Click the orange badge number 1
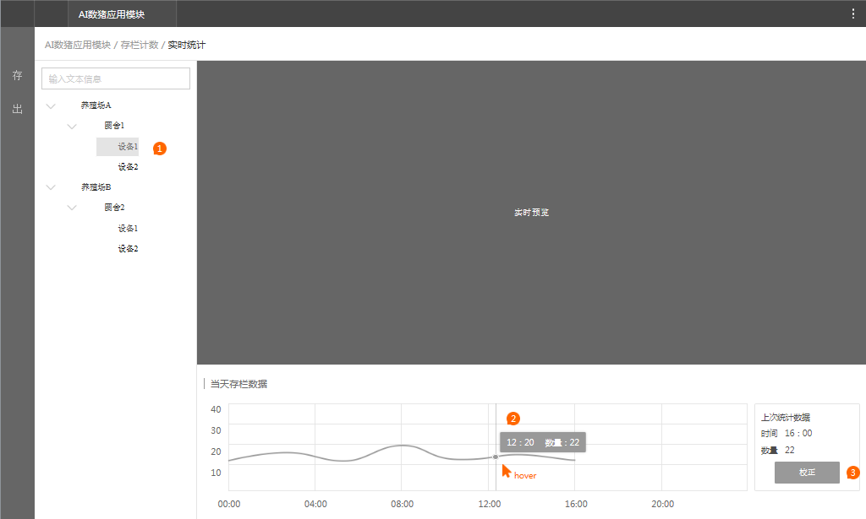The width and height of the screenshot is (866, 519). click(160, 148)
